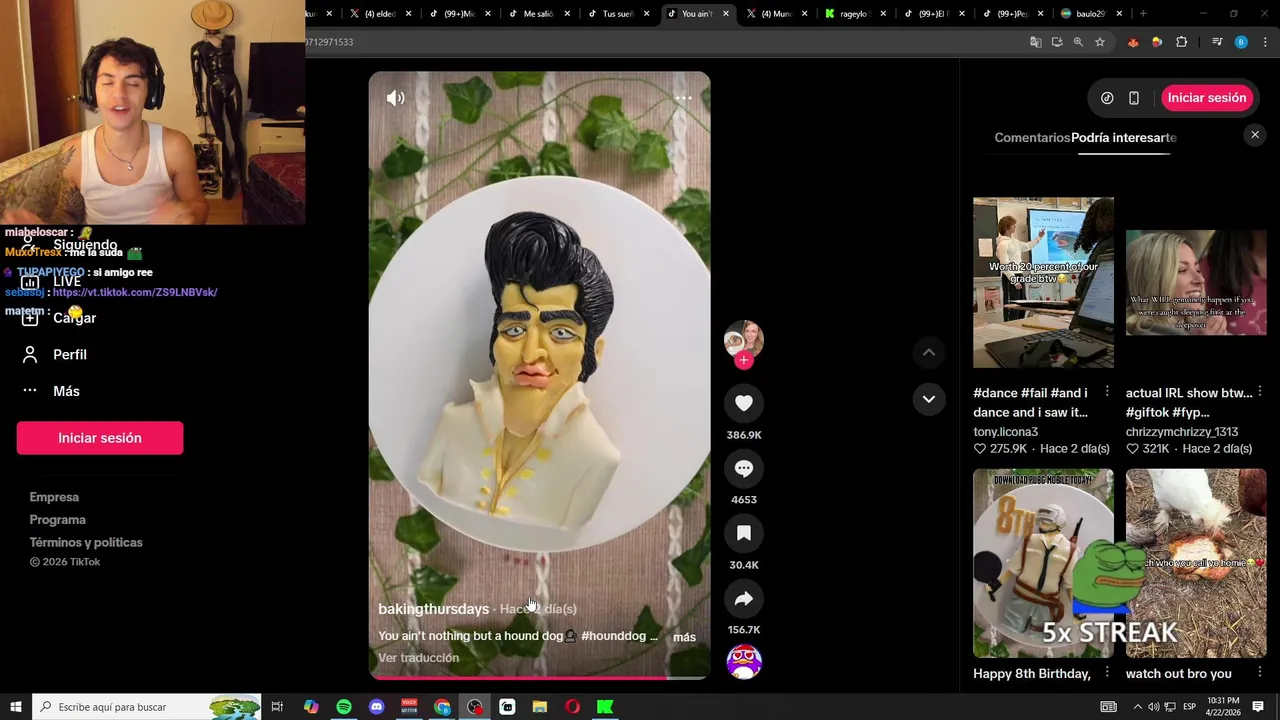Open the creator's profile avatar

tap(744, 338)
